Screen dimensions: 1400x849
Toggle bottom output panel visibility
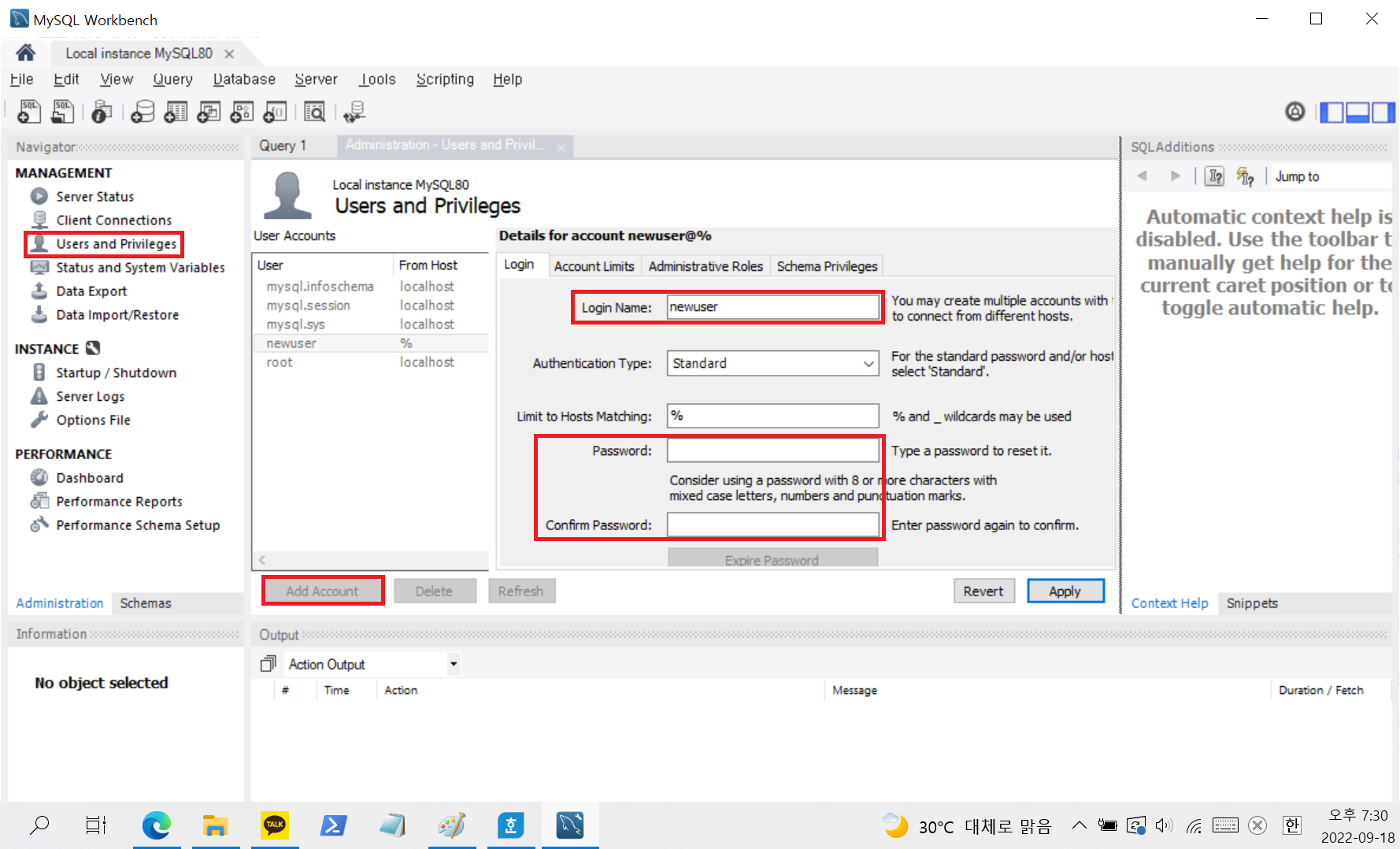point(1357,113)
